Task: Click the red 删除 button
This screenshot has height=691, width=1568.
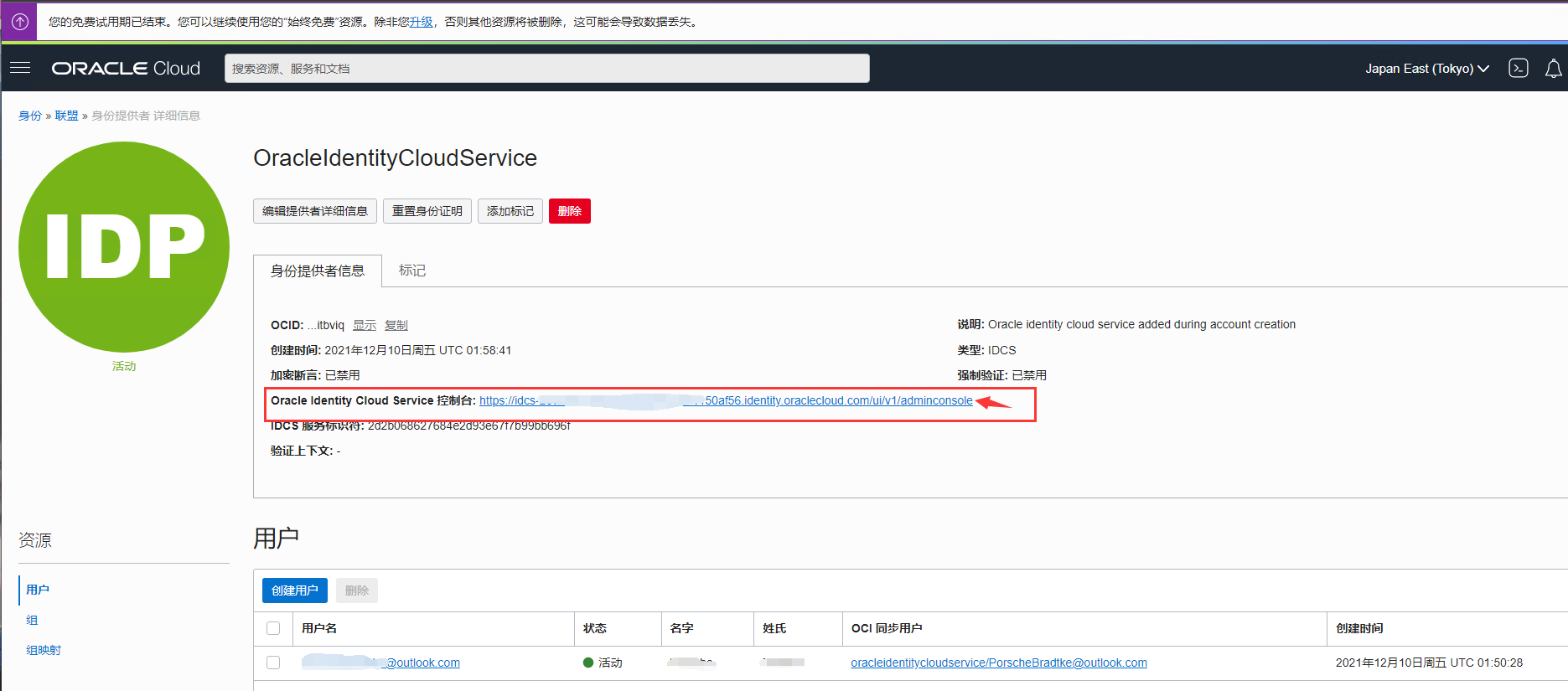Action: pyautogui.click(x=570, y=211)
